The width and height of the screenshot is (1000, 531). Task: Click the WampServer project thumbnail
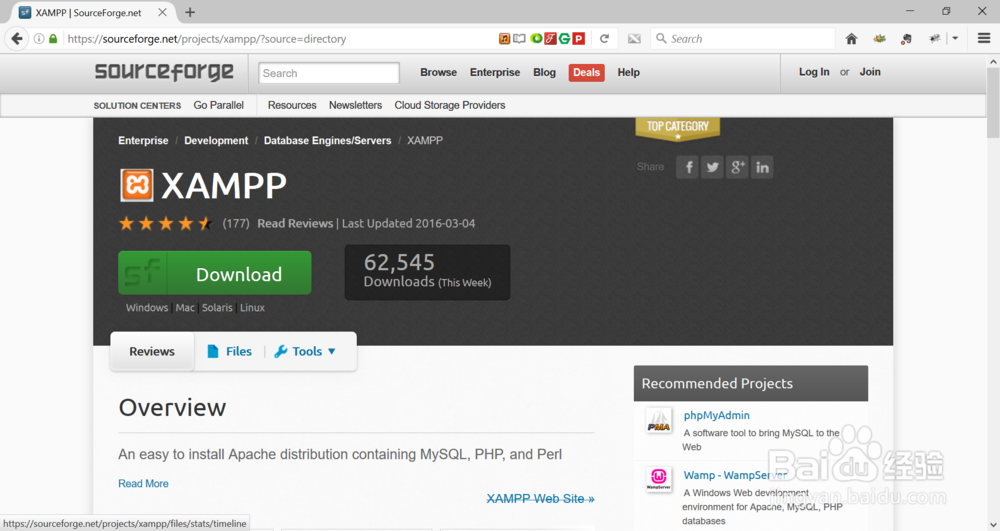coord(659,479)
